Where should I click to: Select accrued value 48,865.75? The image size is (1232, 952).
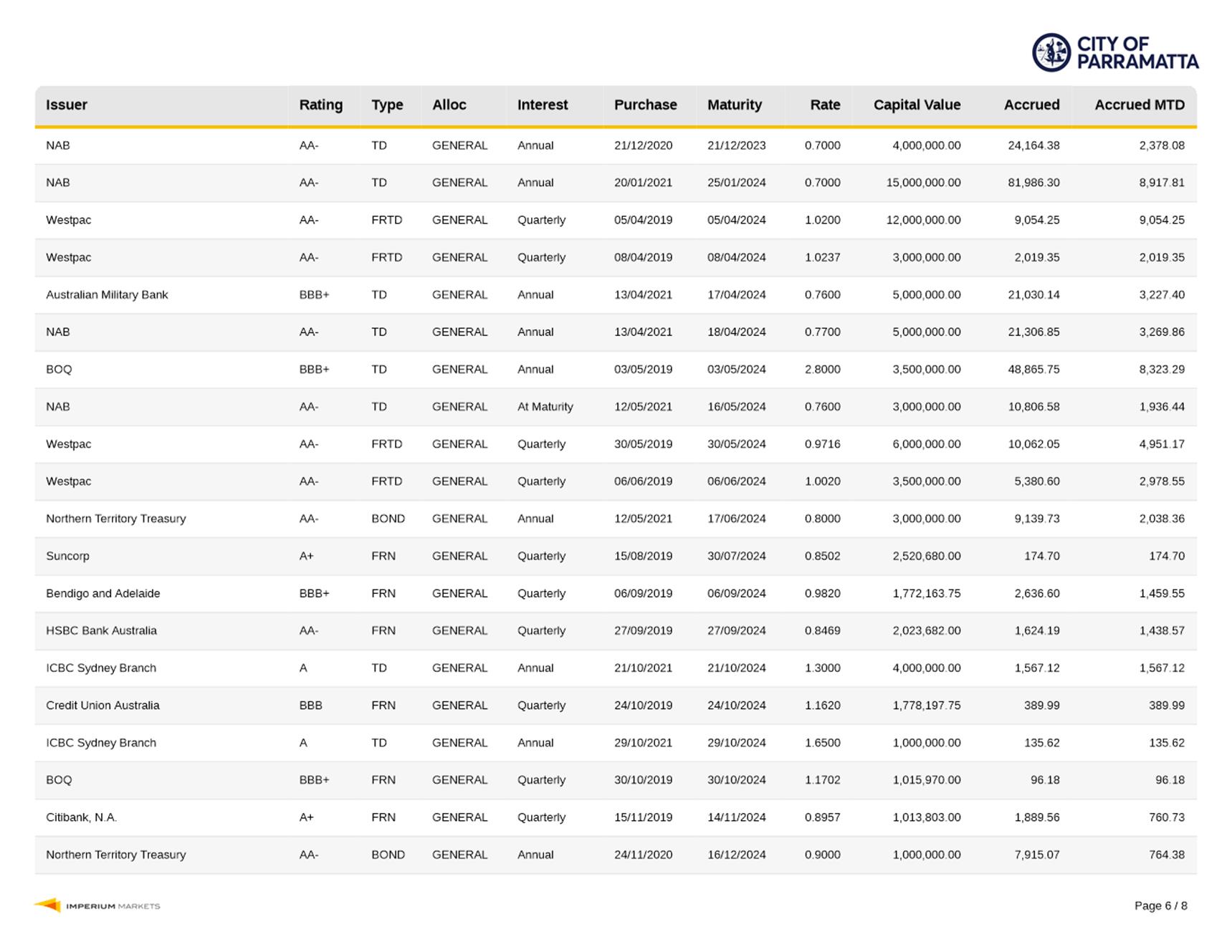click(1033, 370)
